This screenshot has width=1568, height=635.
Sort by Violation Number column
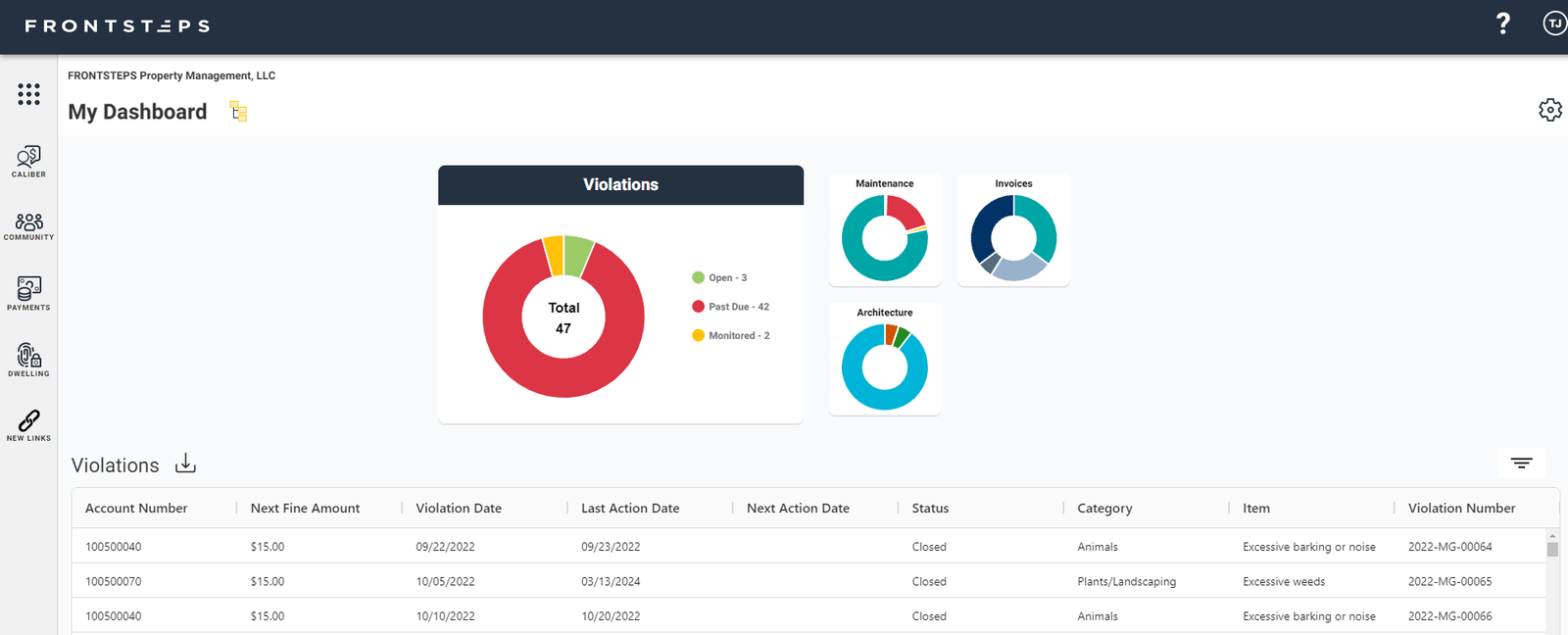point(1461,509)
